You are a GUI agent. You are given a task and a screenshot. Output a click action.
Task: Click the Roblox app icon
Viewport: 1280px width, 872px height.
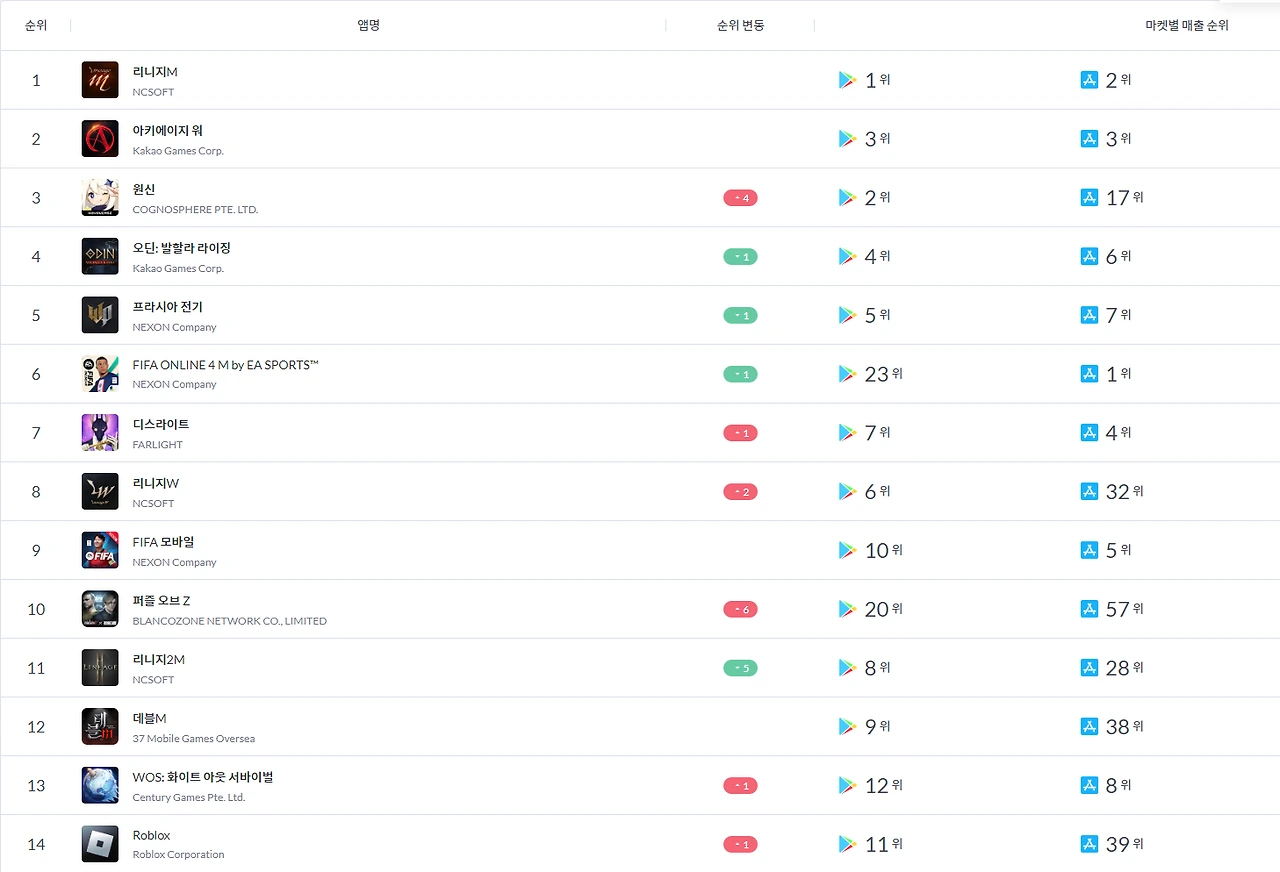tap(100, 845)
